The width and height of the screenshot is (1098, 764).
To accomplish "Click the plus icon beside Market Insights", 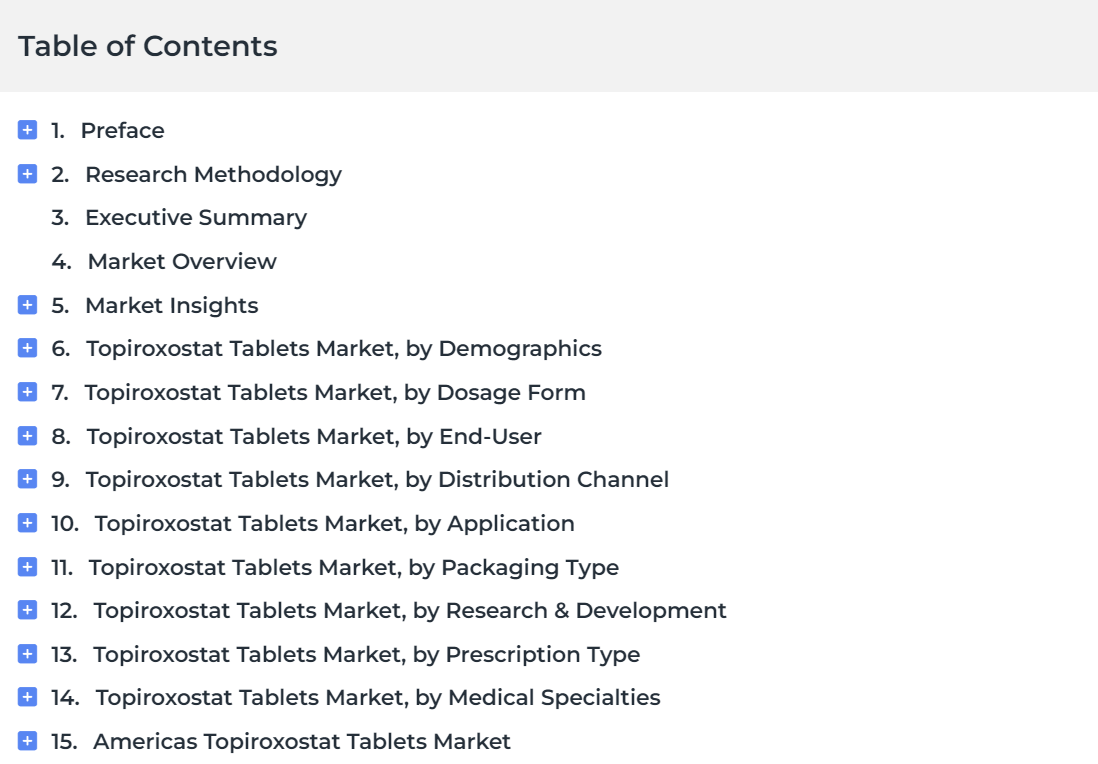I will coord(27,305).
